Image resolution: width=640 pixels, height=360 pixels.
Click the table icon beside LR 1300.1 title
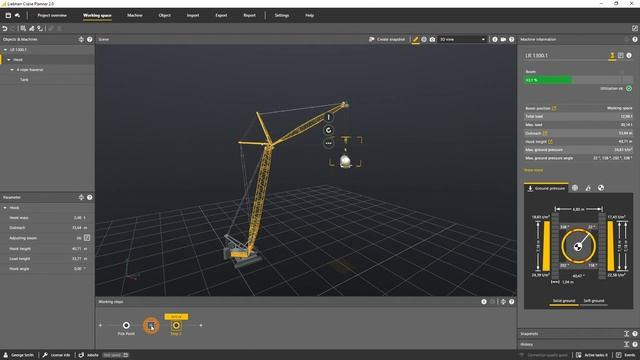620,55
